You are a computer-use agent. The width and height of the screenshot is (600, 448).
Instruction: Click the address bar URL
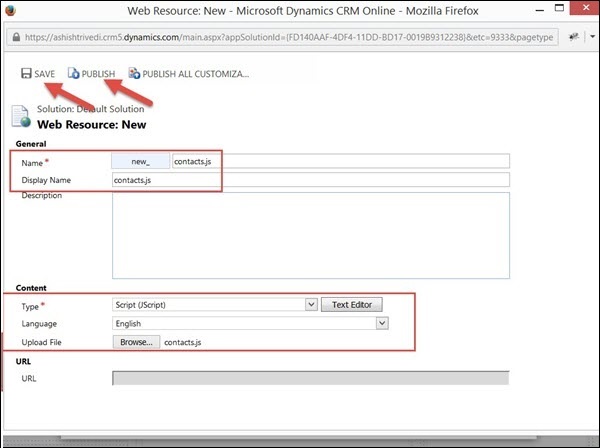tap(289, 37)
